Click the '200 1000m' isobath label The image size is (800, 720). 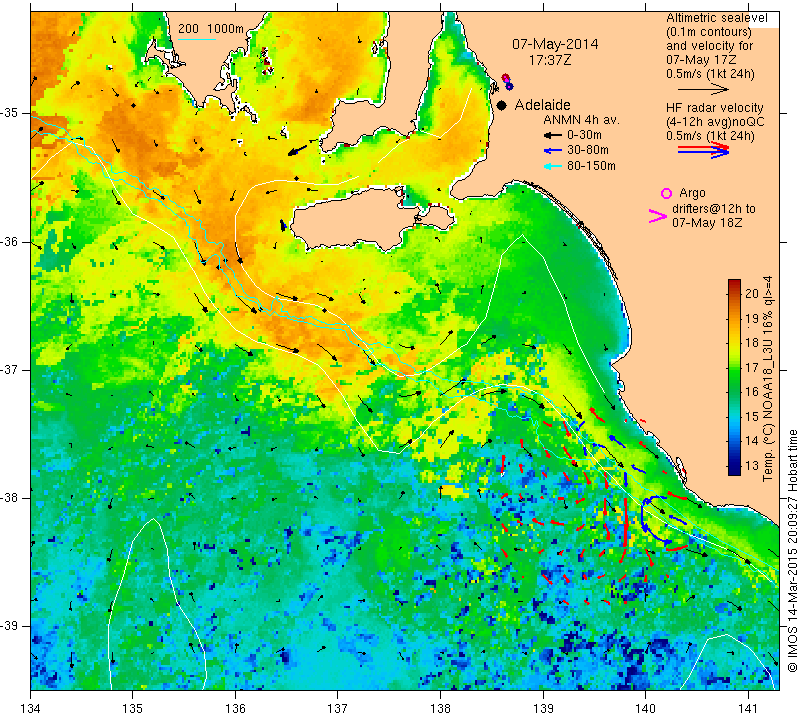pyautogui.click(x=211, y=29)
